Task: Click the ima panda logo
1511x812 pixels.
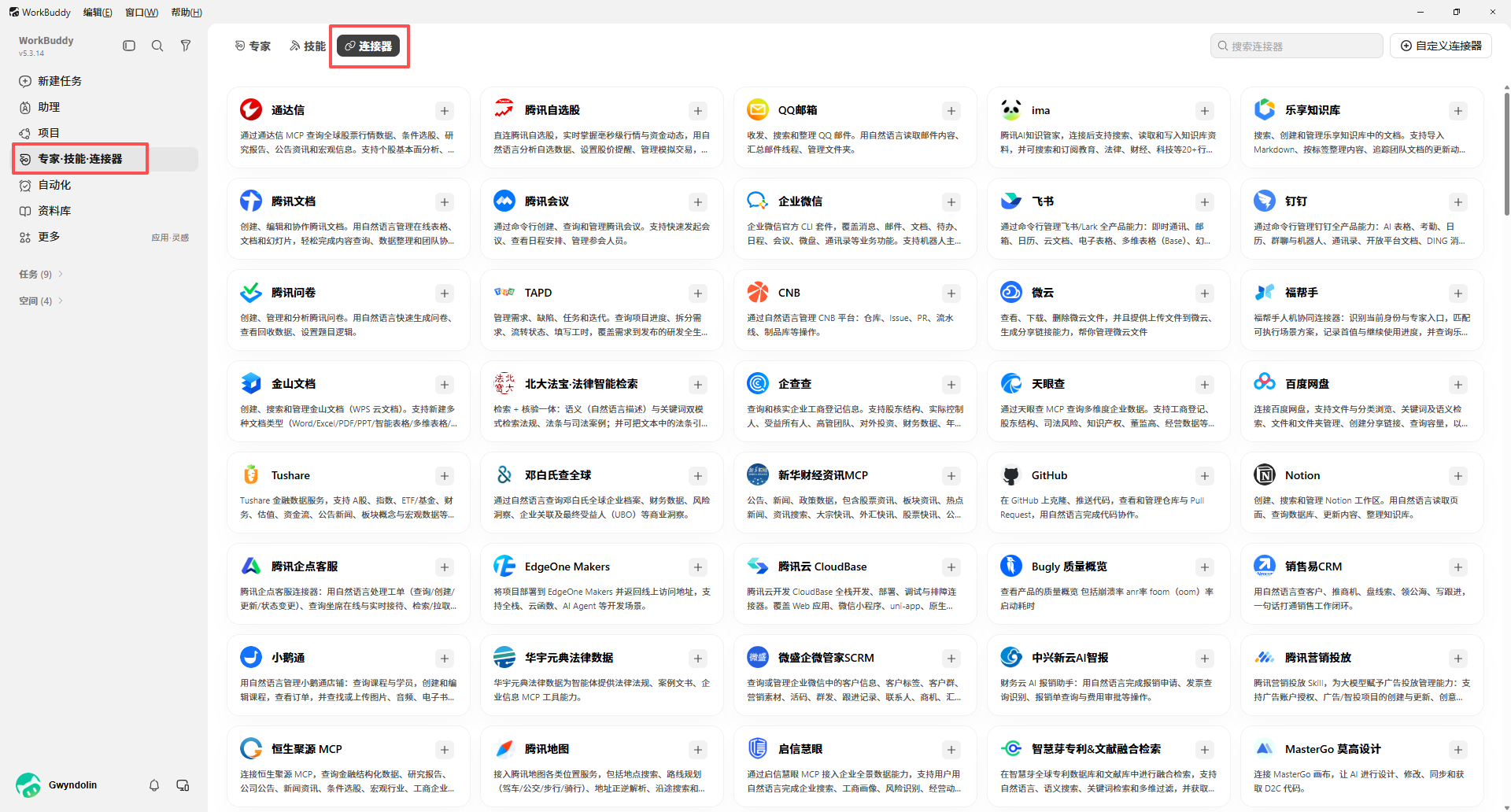Action: (x=1011, y=109)
